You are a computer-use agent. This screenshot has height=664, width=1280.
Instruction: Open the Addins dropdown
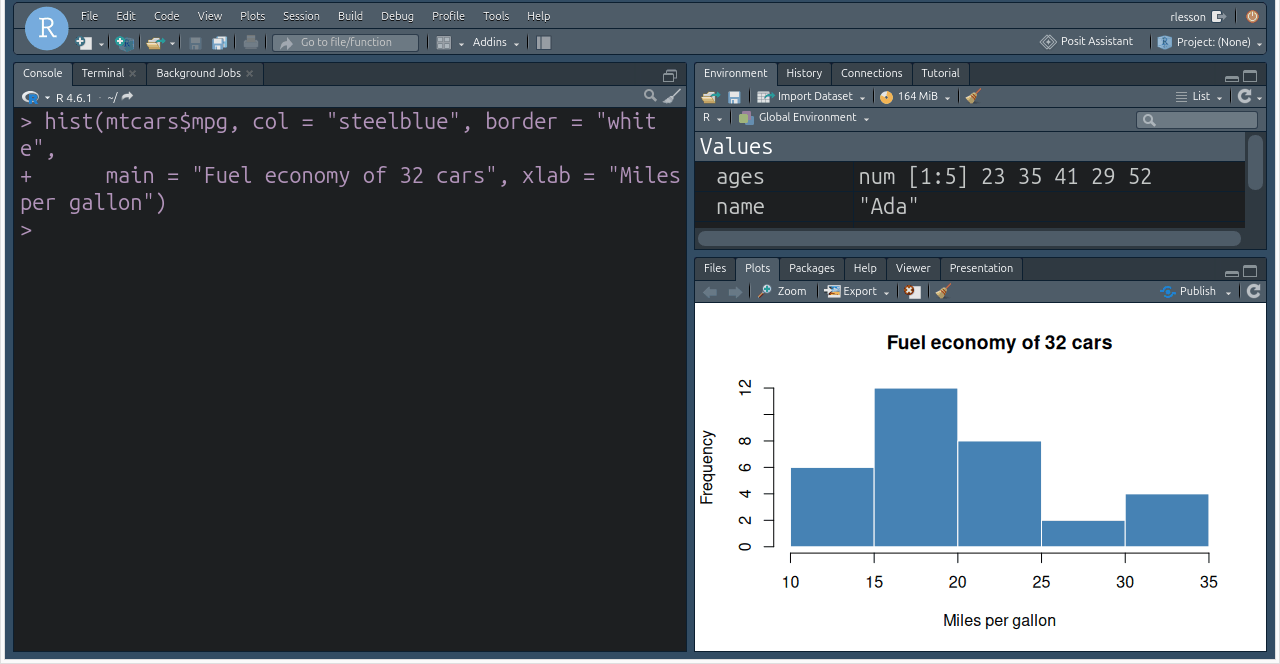(496, 42)
